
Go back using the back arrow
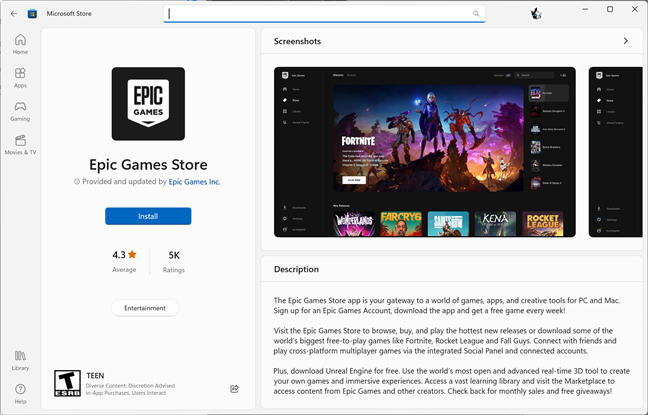[x=14, y=14]
